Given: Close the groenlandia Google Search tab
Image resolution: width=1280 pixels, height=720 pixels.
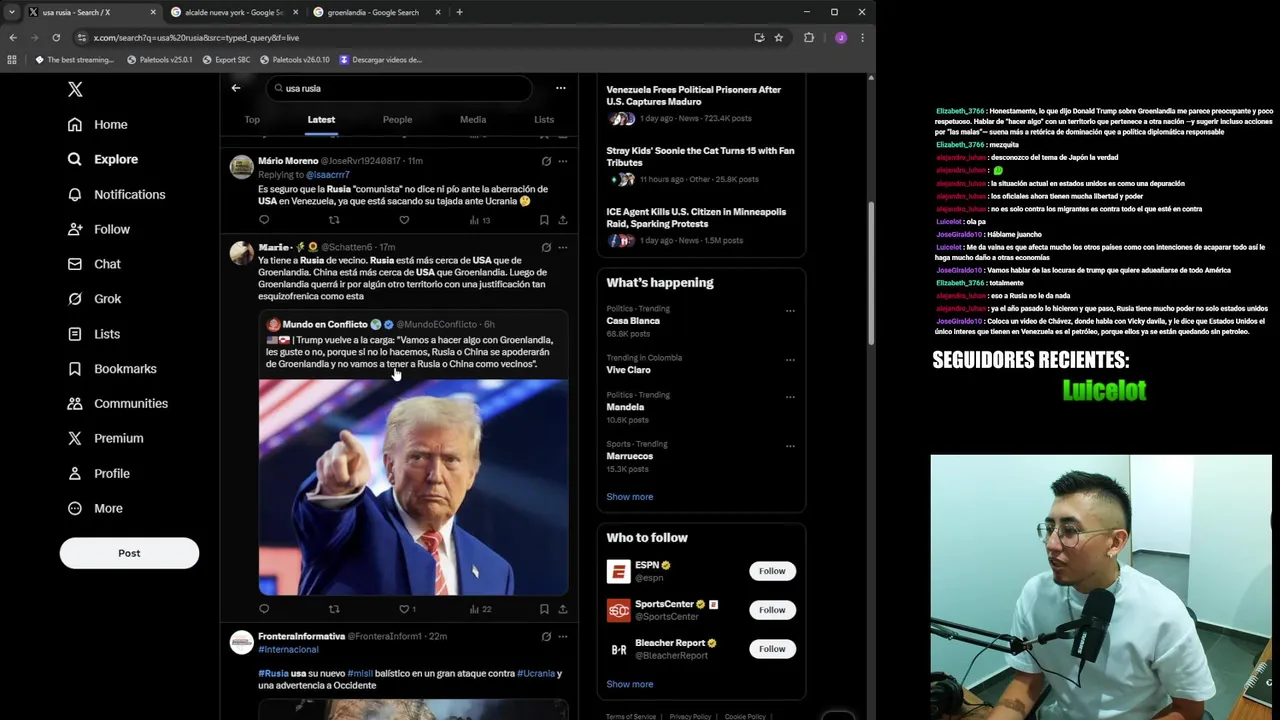Looking at the screenshot, I should (x=438, y=12).
